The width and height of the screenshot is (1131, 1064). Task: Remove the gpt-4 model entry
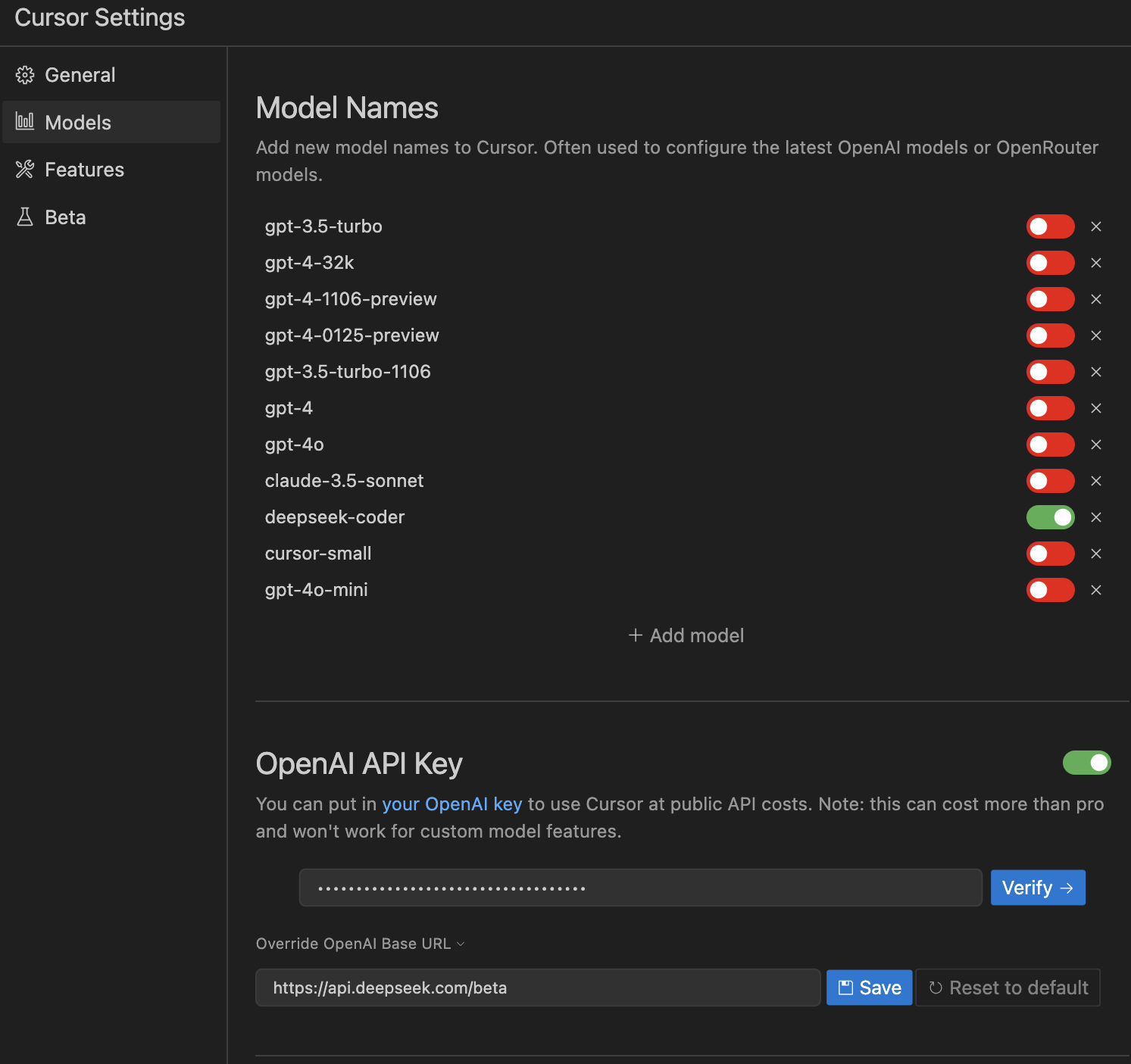click(x=1096, y=408)
